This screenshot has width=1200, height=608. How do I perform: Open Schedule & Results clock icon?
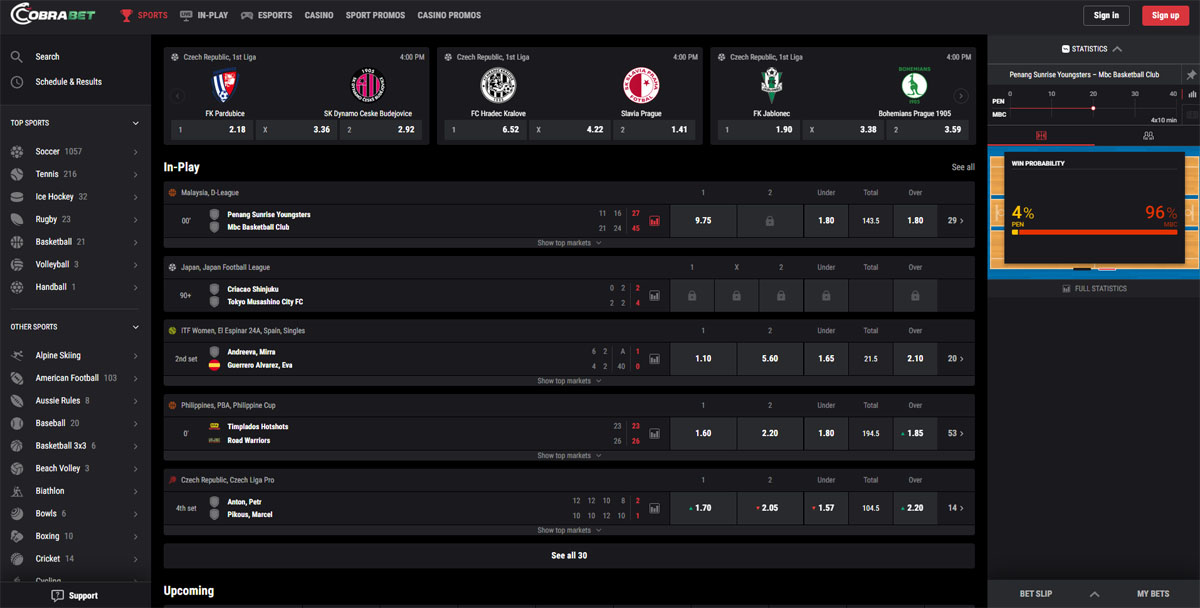click(17, 82)
